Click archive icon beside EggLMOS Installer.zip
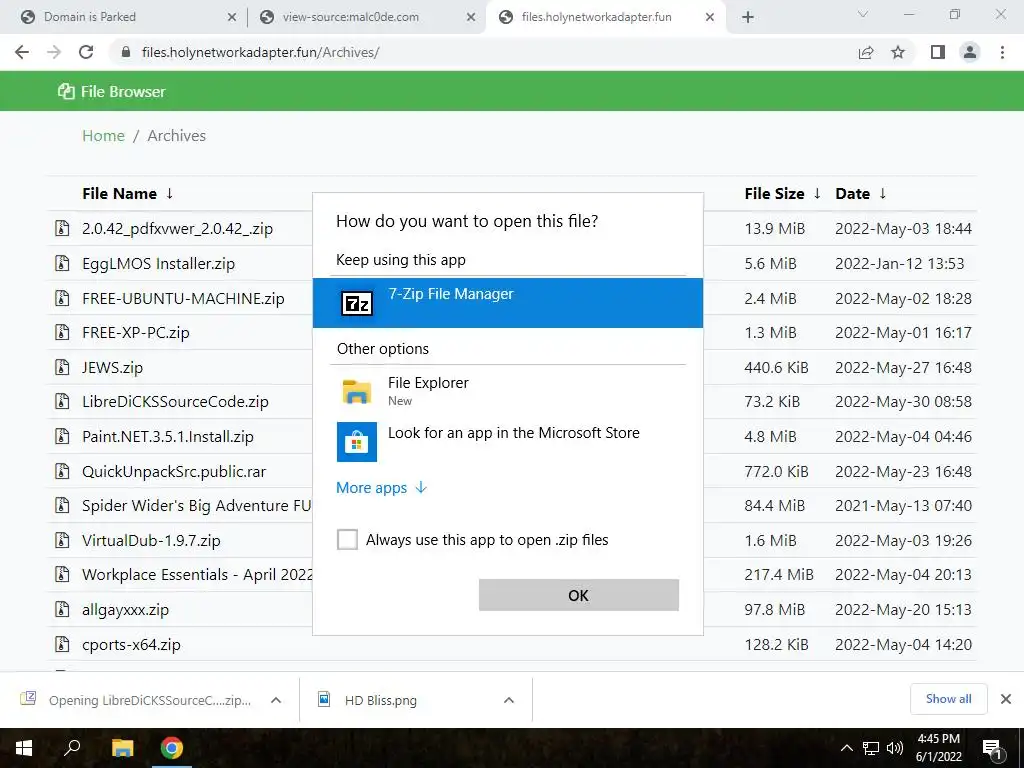The height and width of the screenshot is (768, 1024). click(x=61, y=263)
